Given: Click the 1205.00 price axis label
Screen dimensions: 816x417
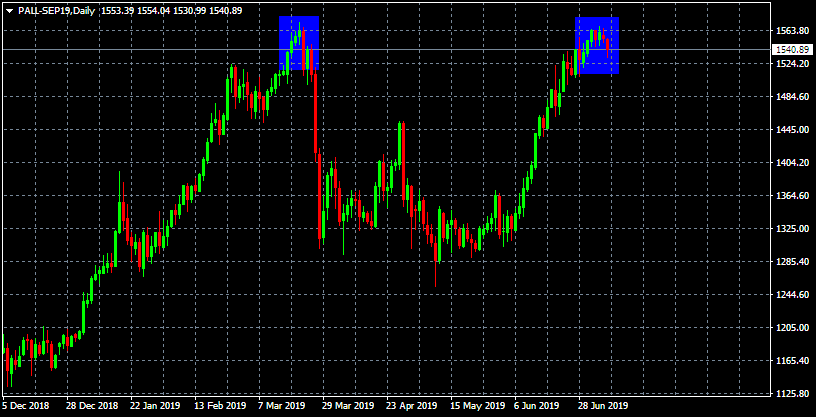Looking at the screenshot, I should tap(792, 327).
